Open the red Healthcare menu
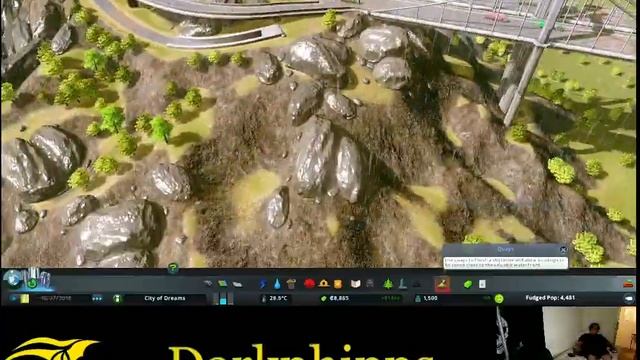 tap(309, 284)
